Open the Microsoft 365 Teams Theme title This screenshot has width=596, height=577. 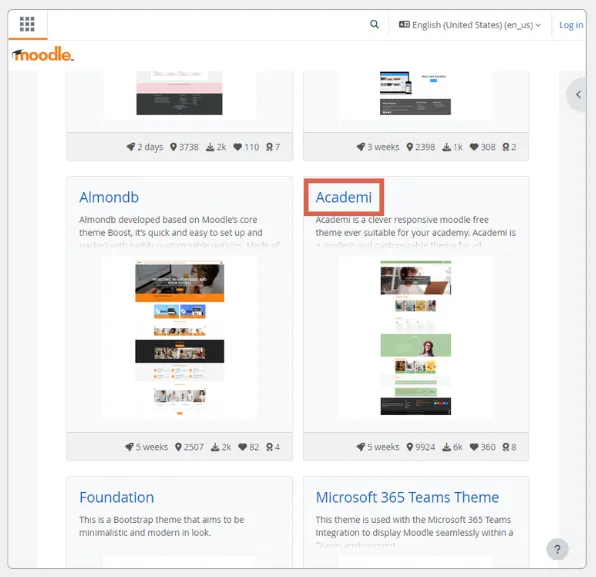point(407,497)
